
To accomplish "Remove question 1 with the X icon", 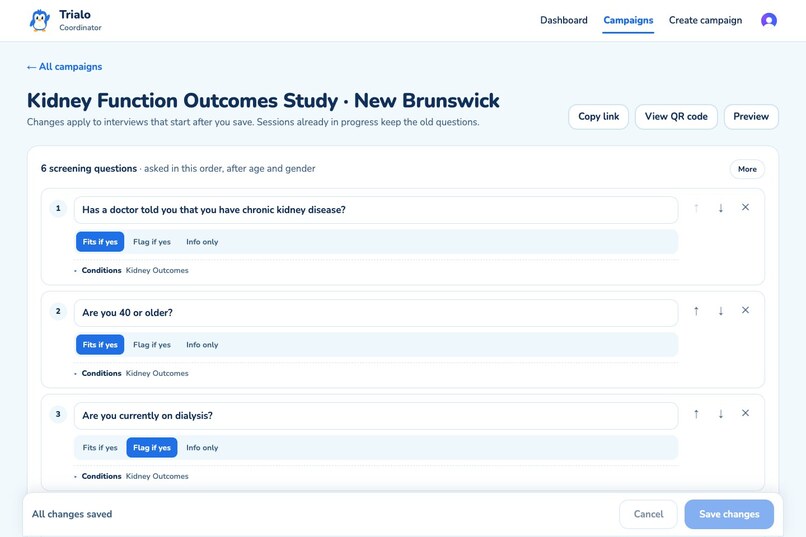I will pyautogui.click(x=745, y=207).
